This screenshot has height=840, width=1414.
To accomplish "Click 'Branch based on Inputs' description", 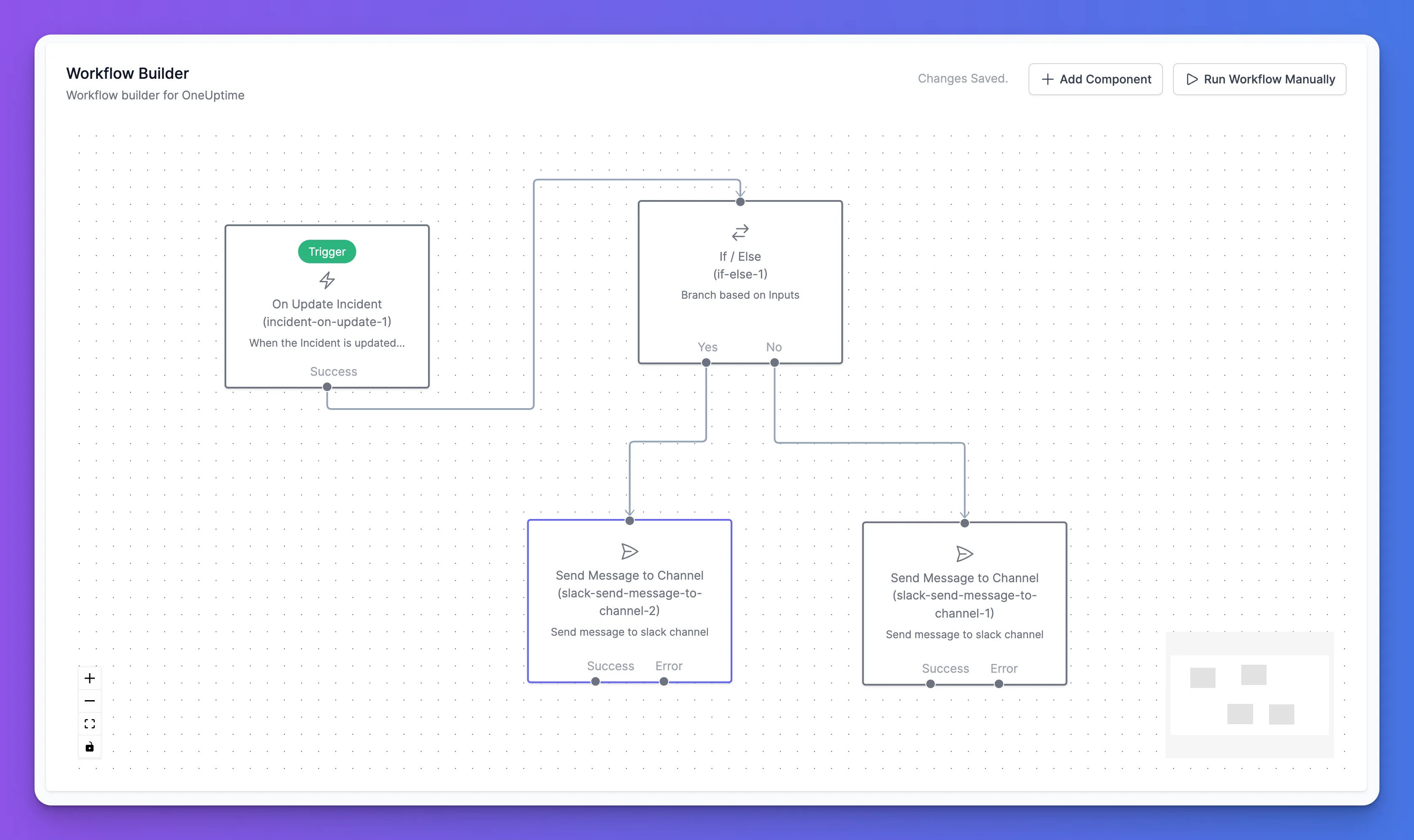I will [x=740, y=295].
